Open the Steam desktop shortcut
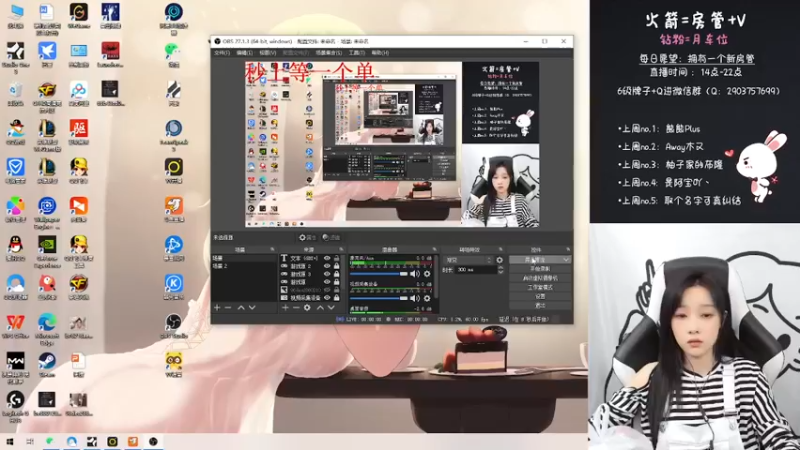 (47, 365)
